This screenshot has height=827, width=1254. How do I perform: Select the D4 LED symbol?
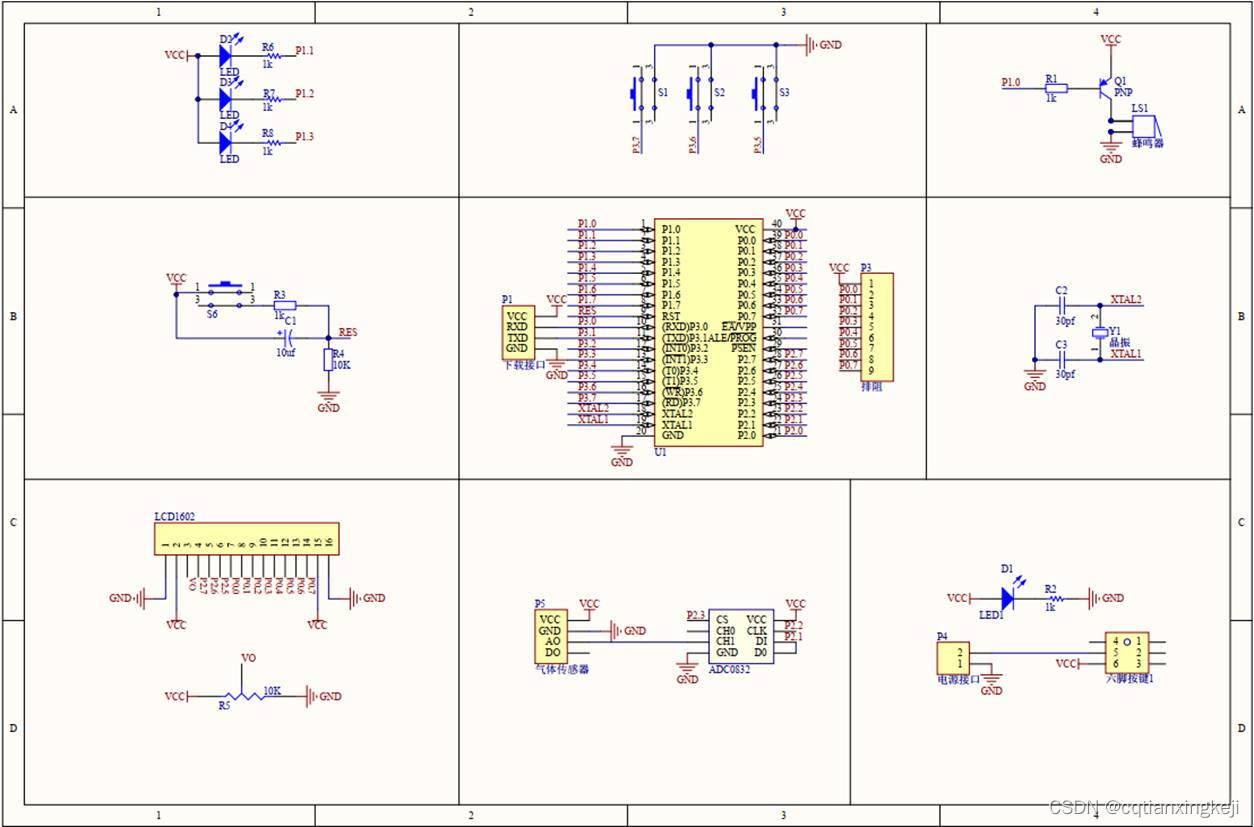click(225, 143)
